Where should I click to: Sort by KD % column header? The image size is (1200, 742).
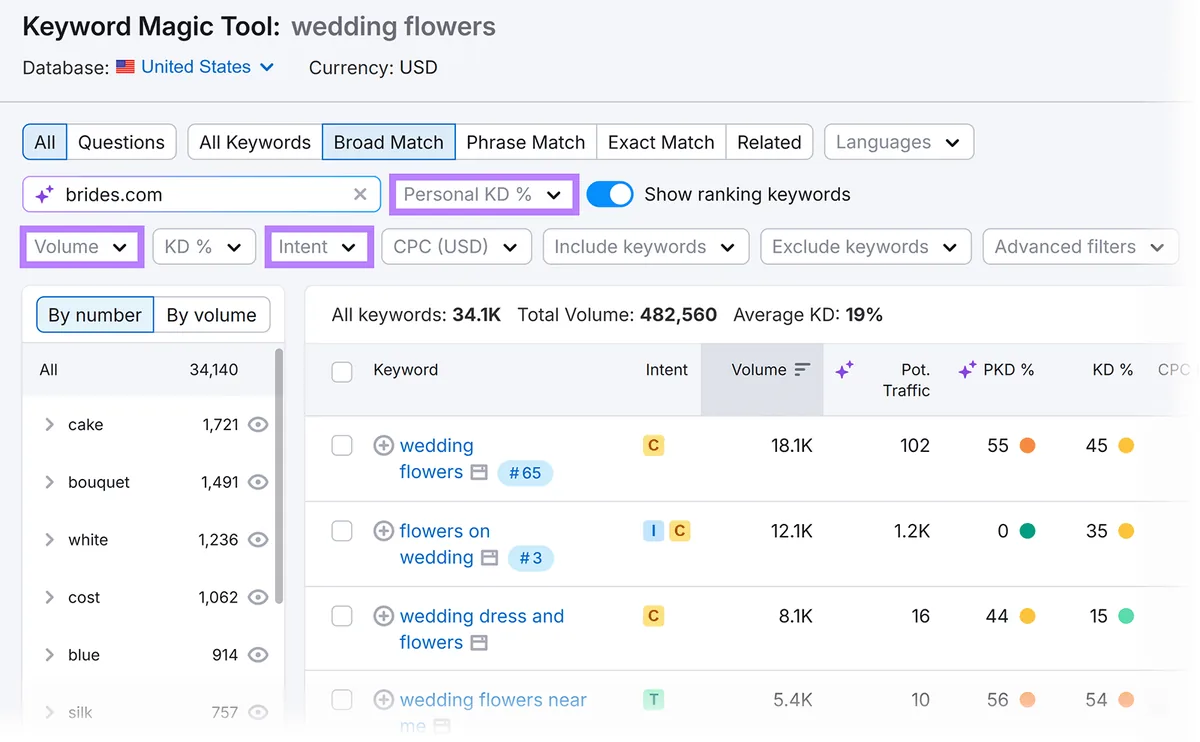tap(1112, 370)
